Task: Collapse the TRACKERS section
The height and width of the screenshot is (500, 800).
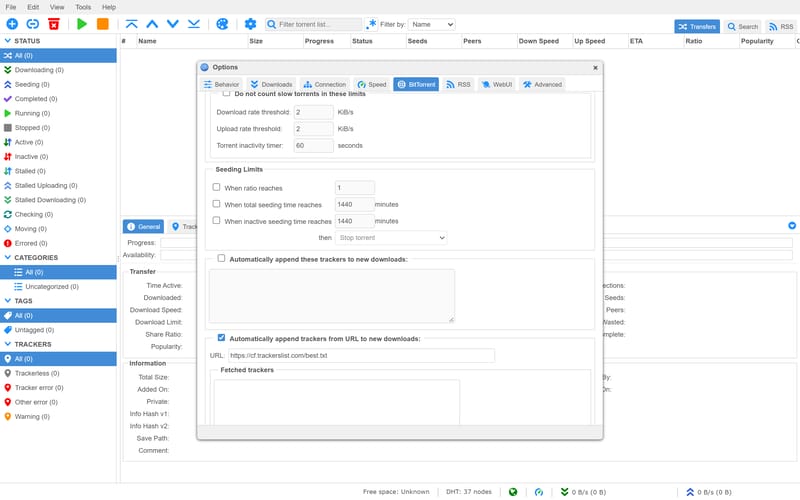Action: click(8, 344)
